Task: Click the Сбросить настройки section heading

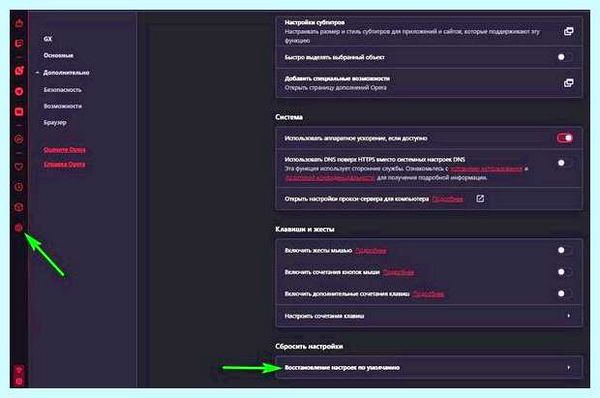Action: [309, 346]
